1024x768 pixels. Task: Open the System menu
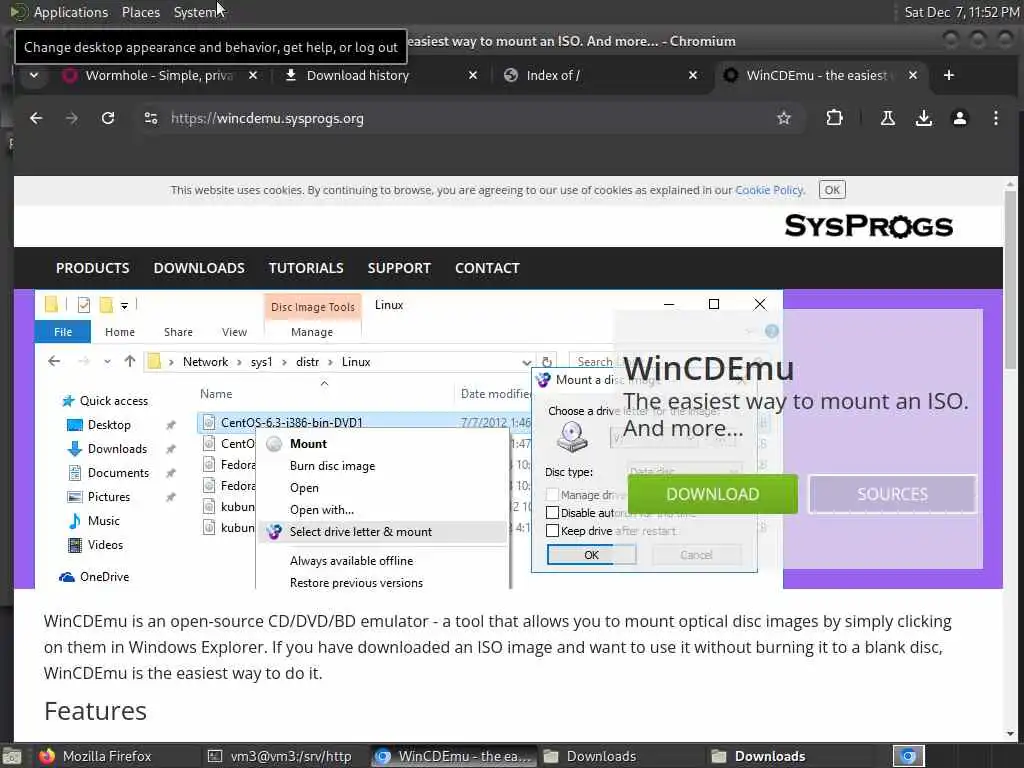(x=195, y=12)
